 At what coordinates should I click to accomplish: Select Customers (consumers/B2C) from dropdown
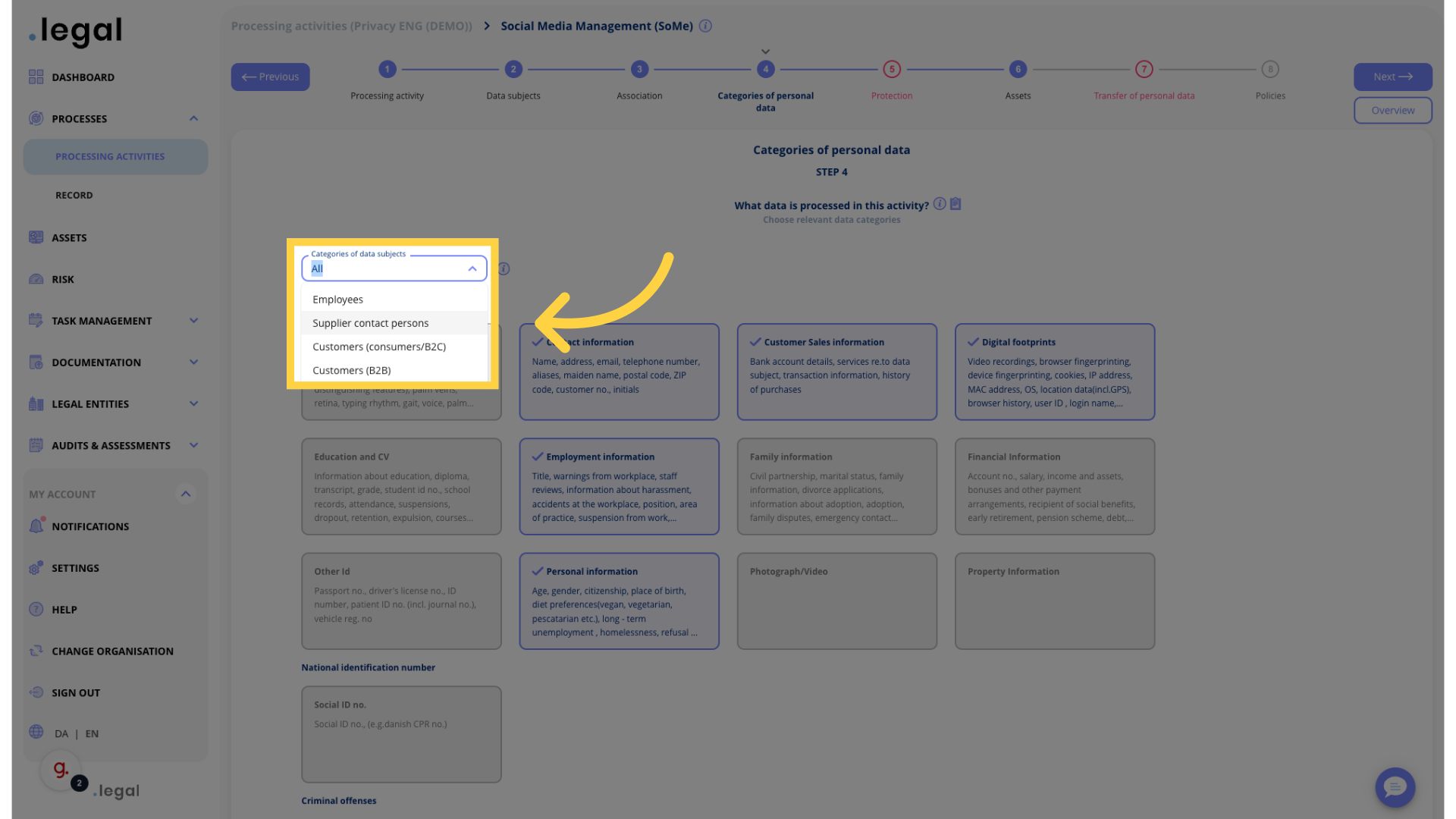[x=379, y=347]
